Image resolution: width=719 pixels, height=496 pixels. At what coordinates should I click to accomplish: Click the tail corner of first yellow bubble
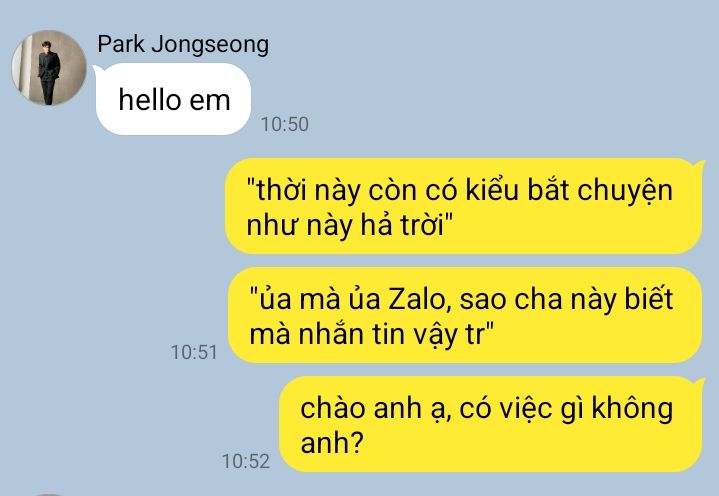point(699,165)
